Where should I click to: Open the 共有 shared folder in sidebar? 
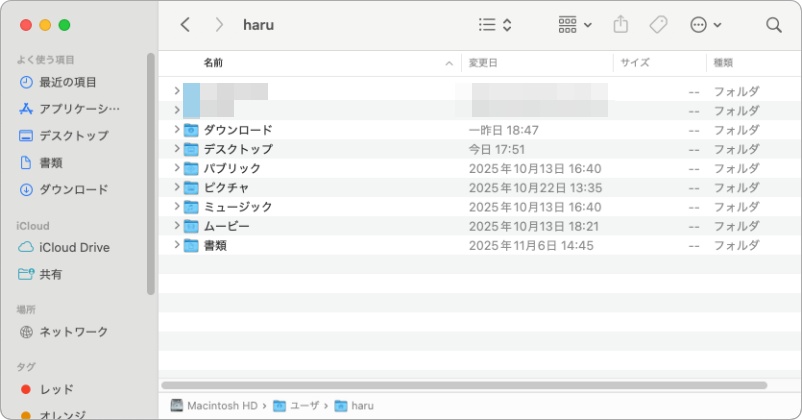pyautogui.click(x=50, y=274)
